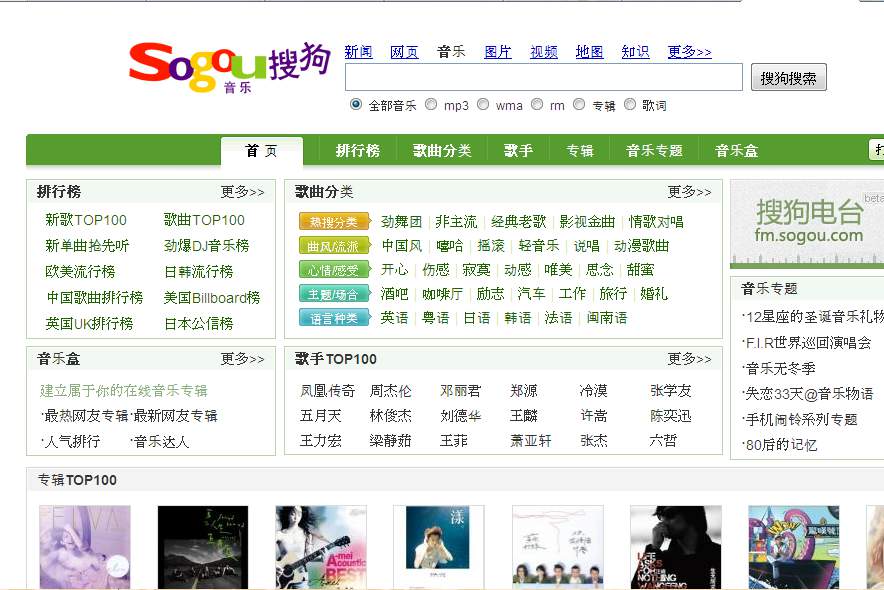The image size is (884, 590).
Task: Switch search type to 歌词
Action: click(x=630, y=103)
